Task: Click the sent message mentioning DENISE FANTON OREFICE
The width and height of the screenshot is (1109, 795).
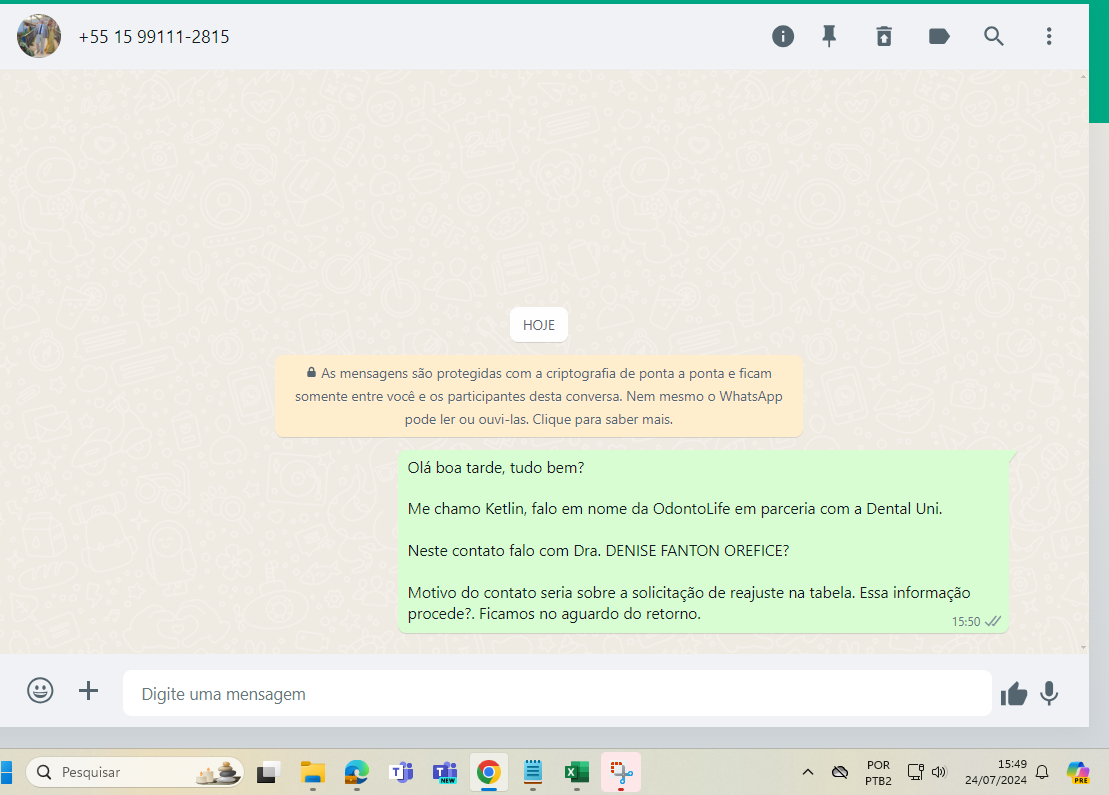Action: pyautogui.click(x=704, y=541)
